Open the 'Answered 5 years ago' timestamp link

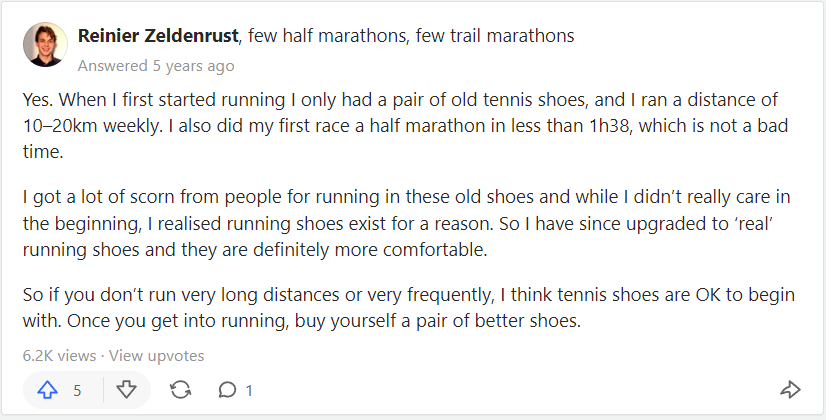(x=156, y=66)
